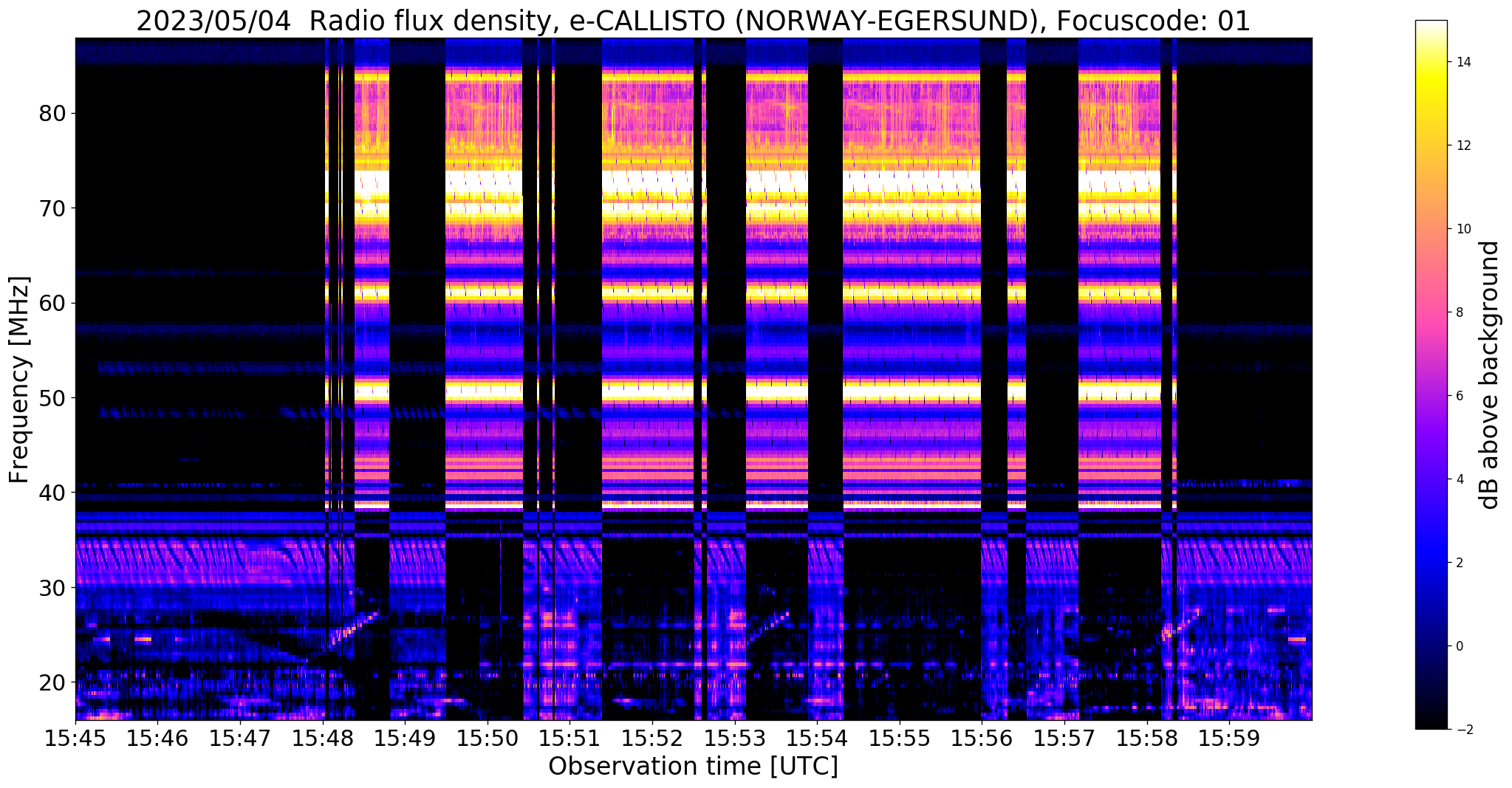Click the 15:49 time tick label
1512x788 pixels.
[405, 737]
